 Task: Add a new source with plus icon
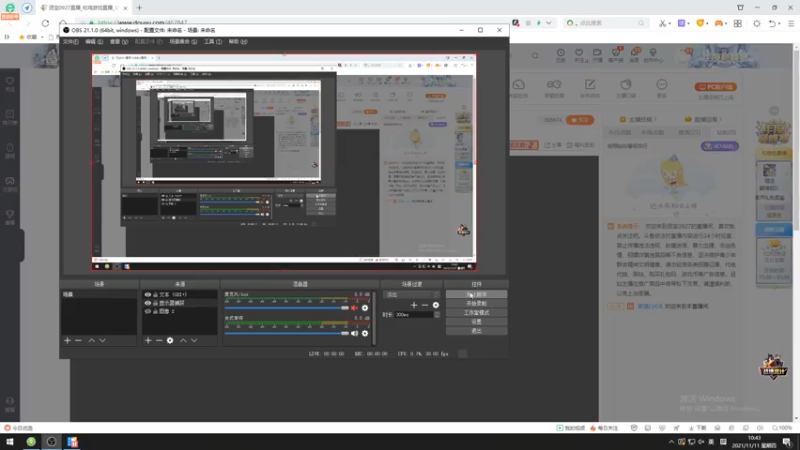(148, 340)
